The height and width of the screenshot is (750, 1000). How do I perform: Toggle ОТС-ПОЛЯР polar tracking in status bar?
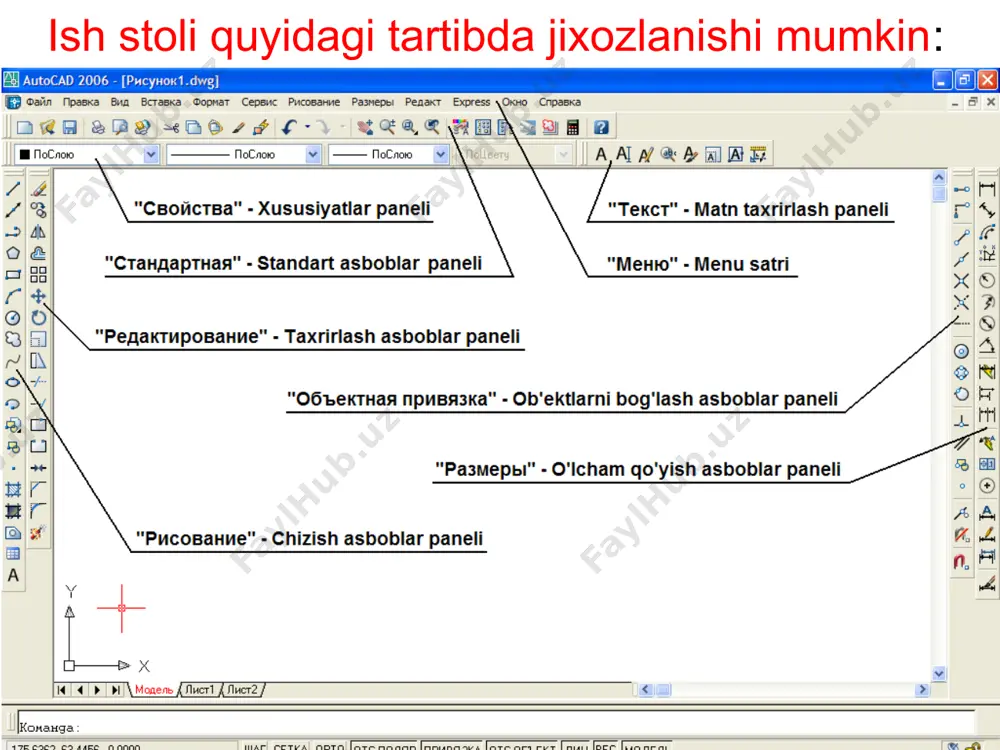coord(385,746)
